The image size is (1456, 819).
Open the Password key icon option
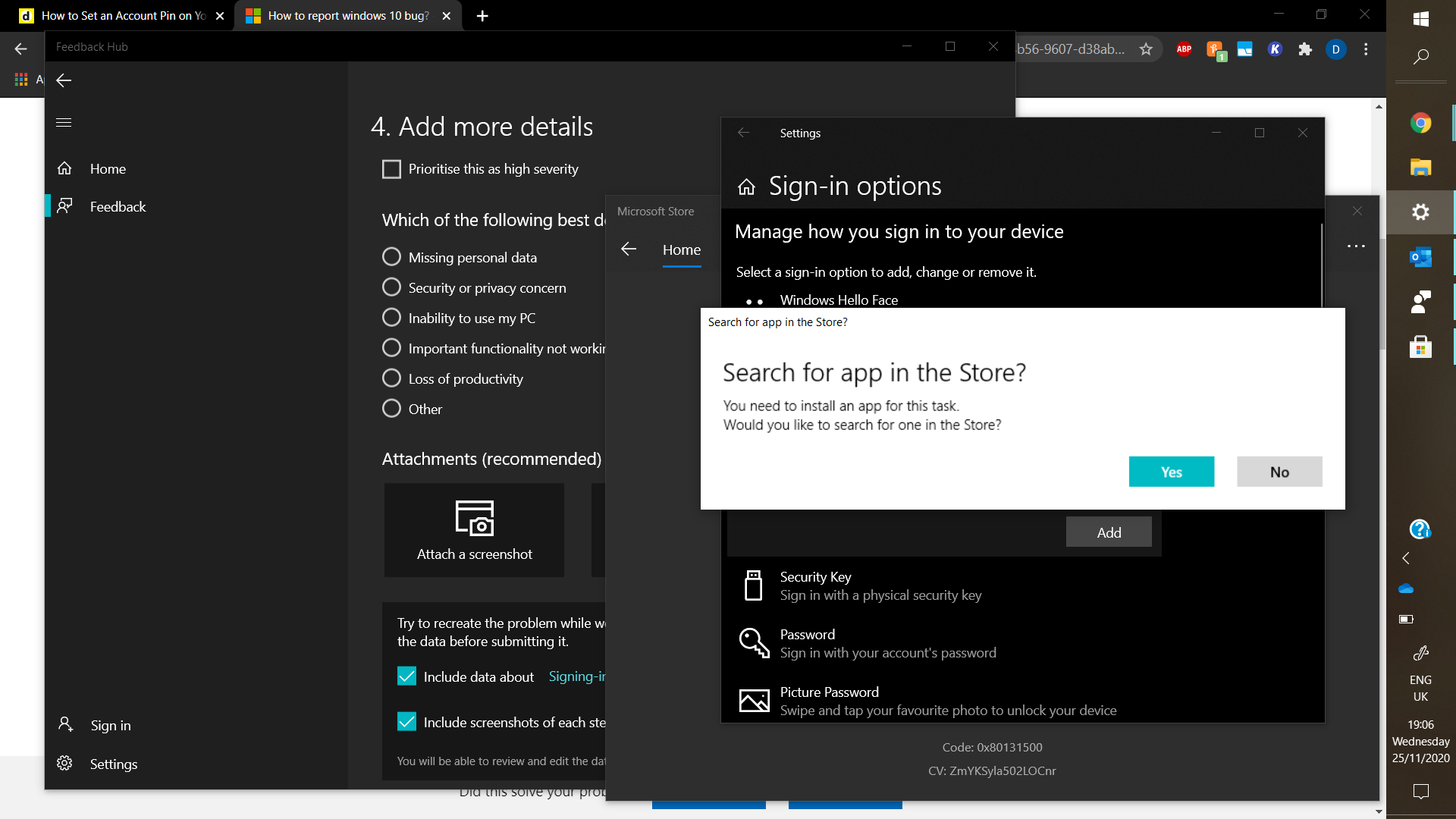[754, 643]
